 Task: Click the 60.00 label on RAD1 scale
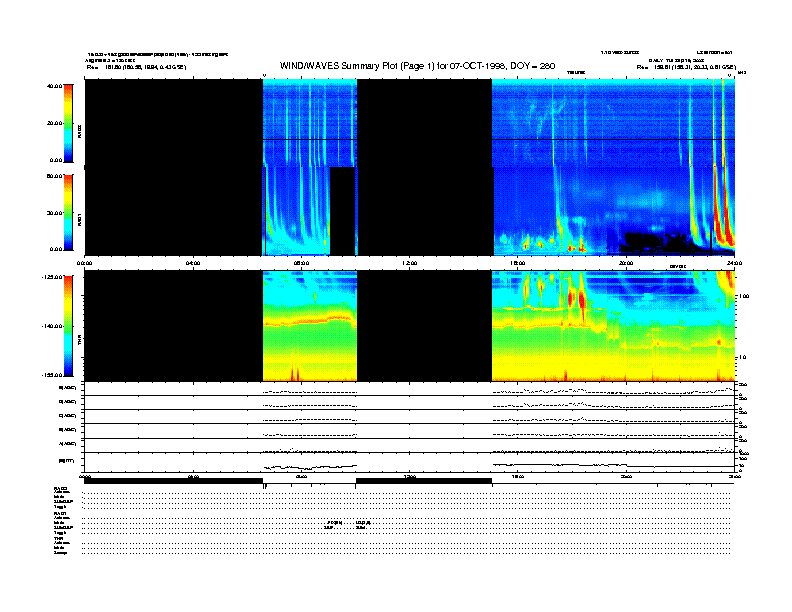pos(54,176)
